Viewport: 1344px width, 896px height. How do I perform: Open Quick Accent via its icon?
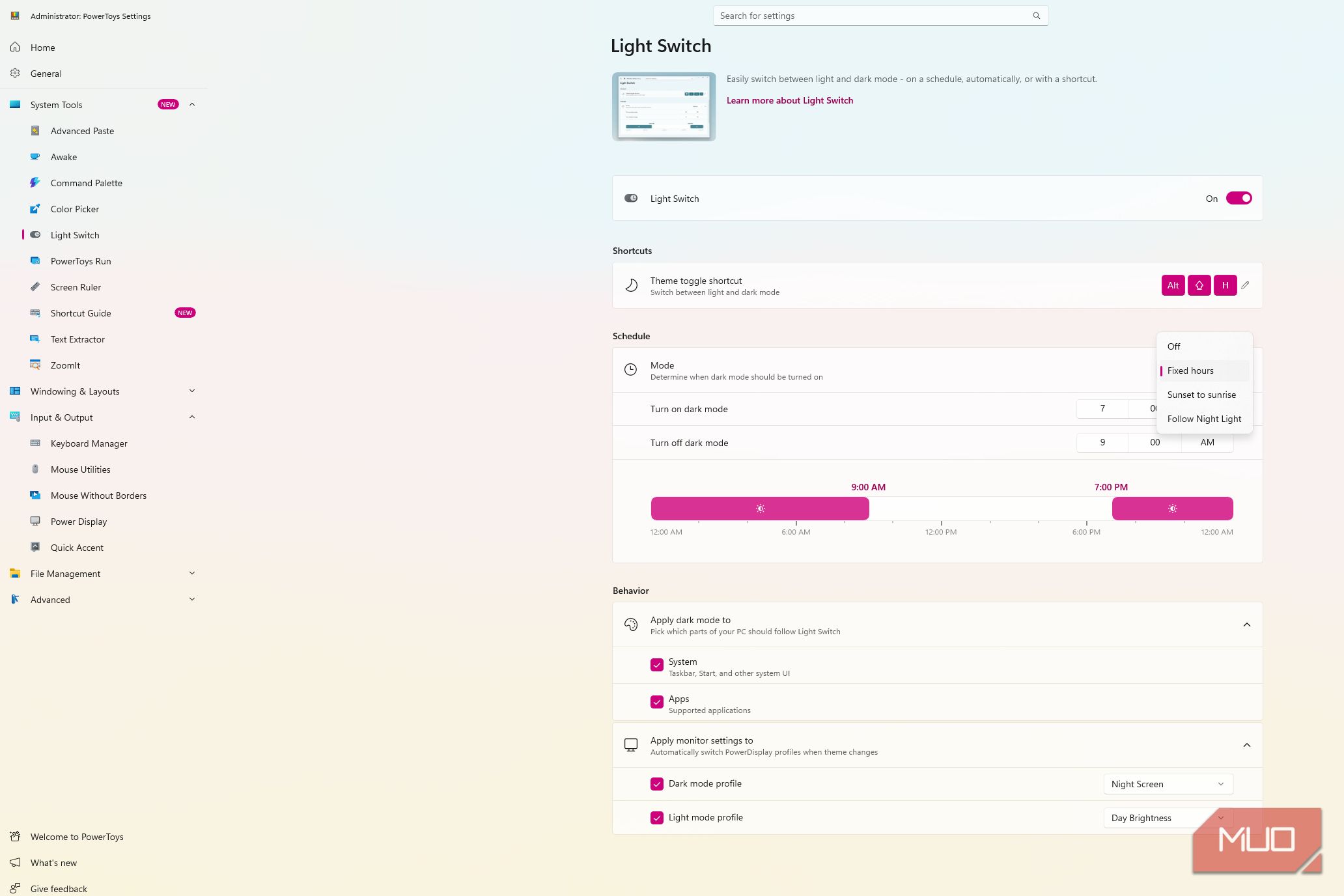35,548
